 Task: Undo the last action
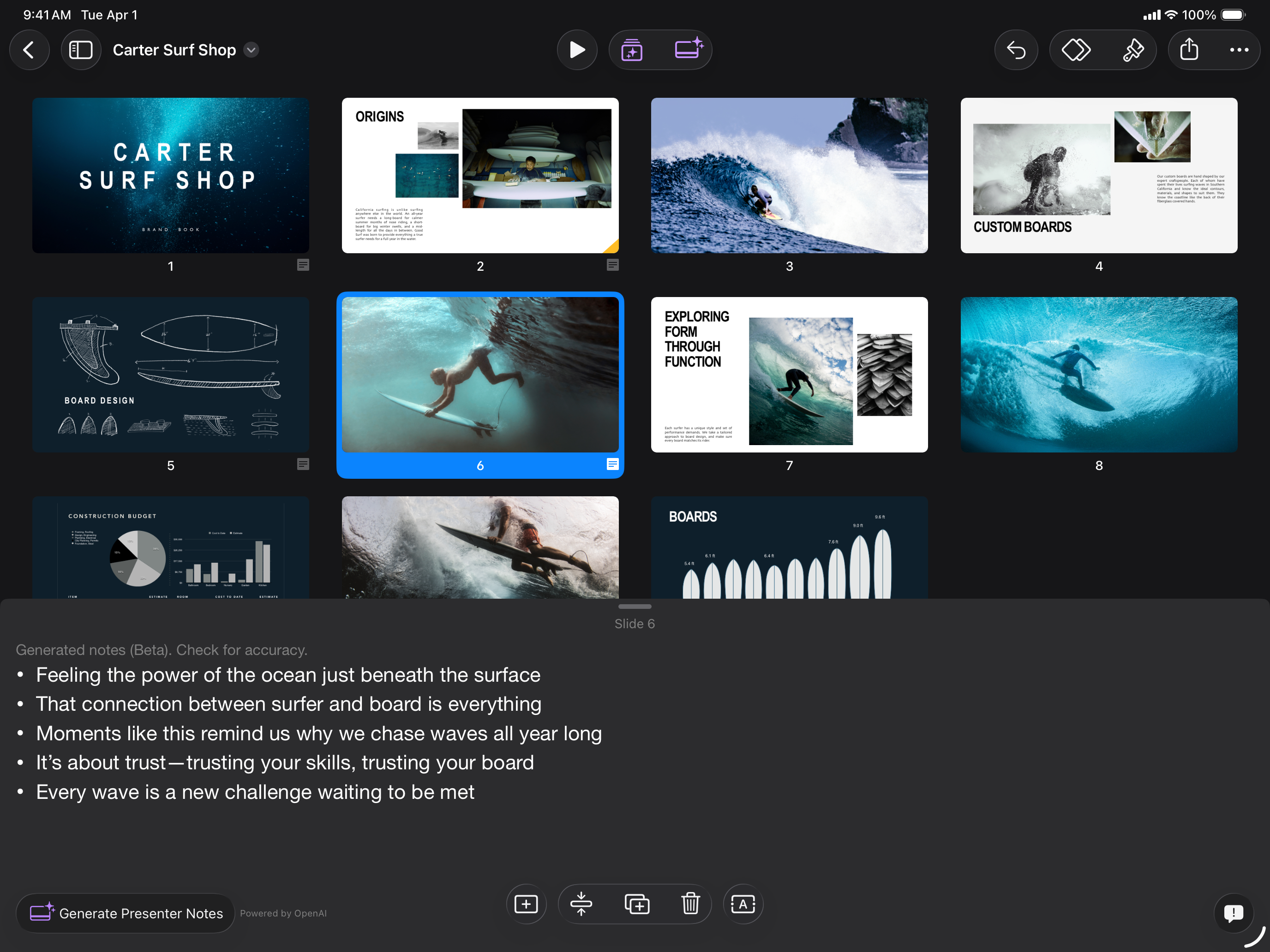1016,50
